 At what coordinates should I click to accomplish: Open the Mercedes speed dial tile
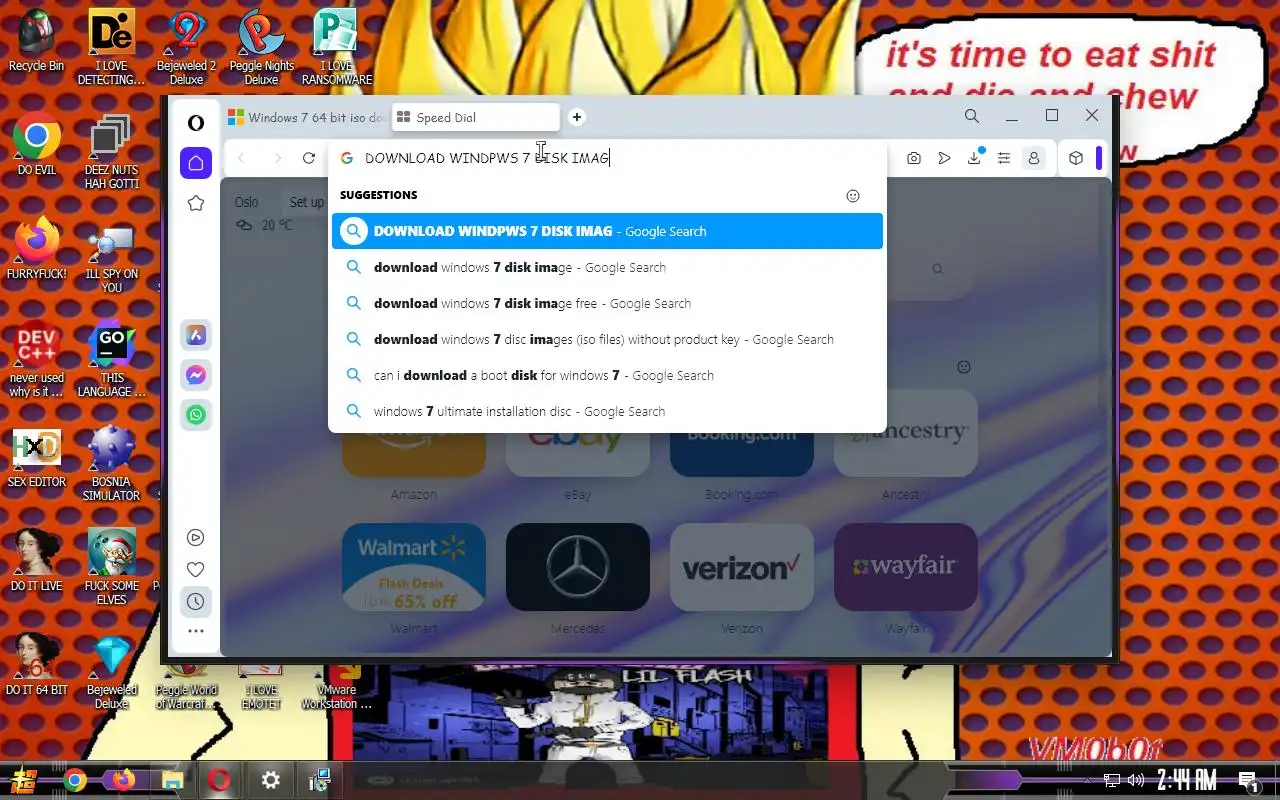coord(578,567)
